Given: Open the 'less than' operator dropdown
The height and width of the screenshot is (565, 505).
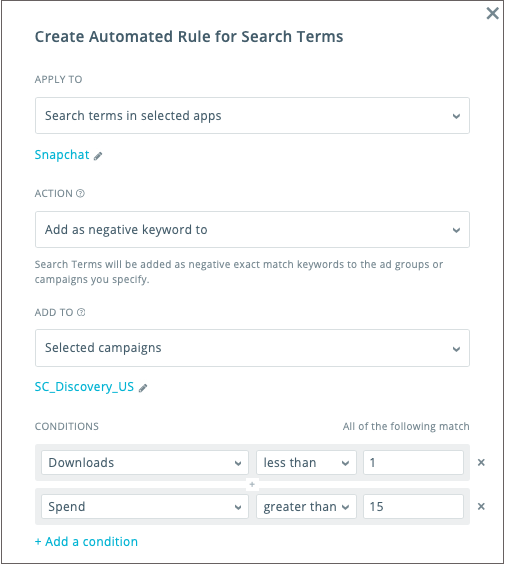Looking at the screenshot, I should [x=306, y=462].
